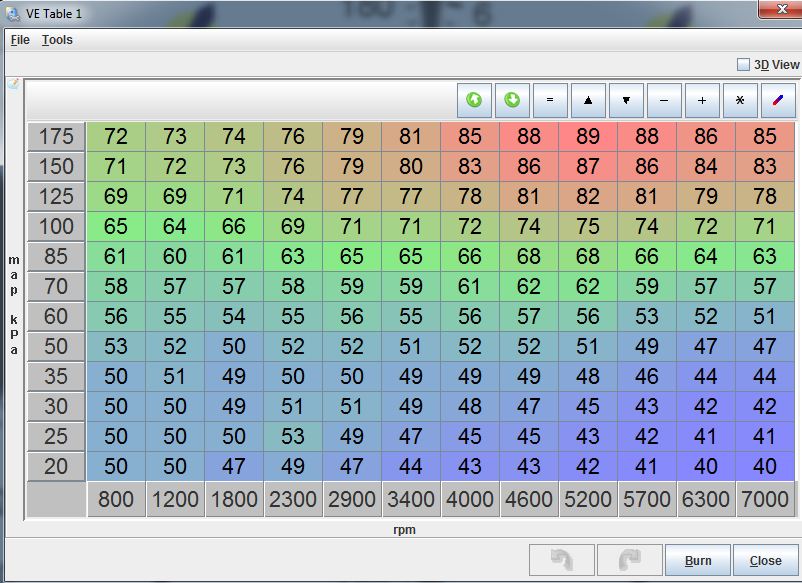This screenshot has height=583, width=802.
Task: Select cell 40 at 20 kPa, 7000 rpm
Action: (x=765, y=466)
